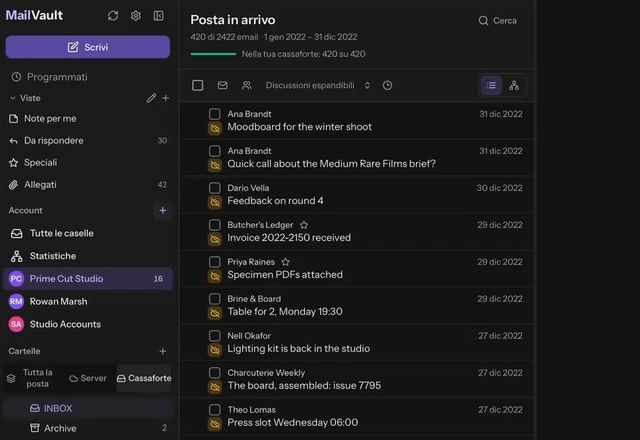
Task: Click vault badge on Moodboard email
Action: click(x=215, y=128)
